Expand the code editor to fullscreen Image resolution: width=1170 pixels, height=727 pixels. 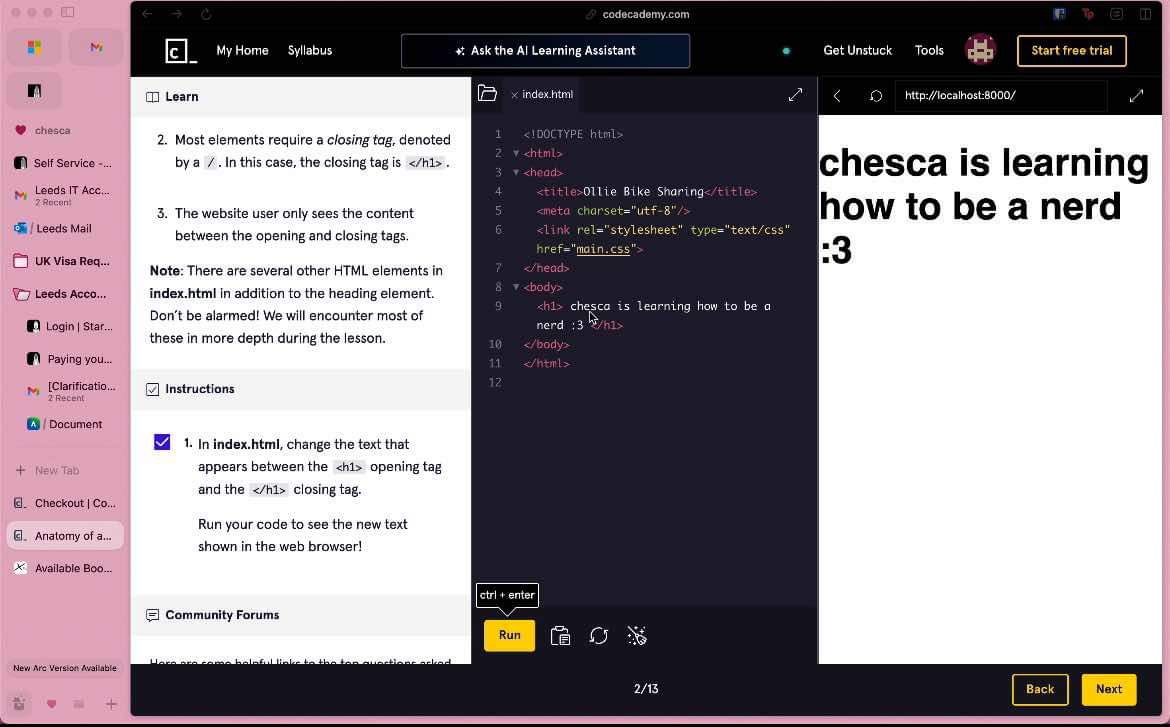pos(795,95)
